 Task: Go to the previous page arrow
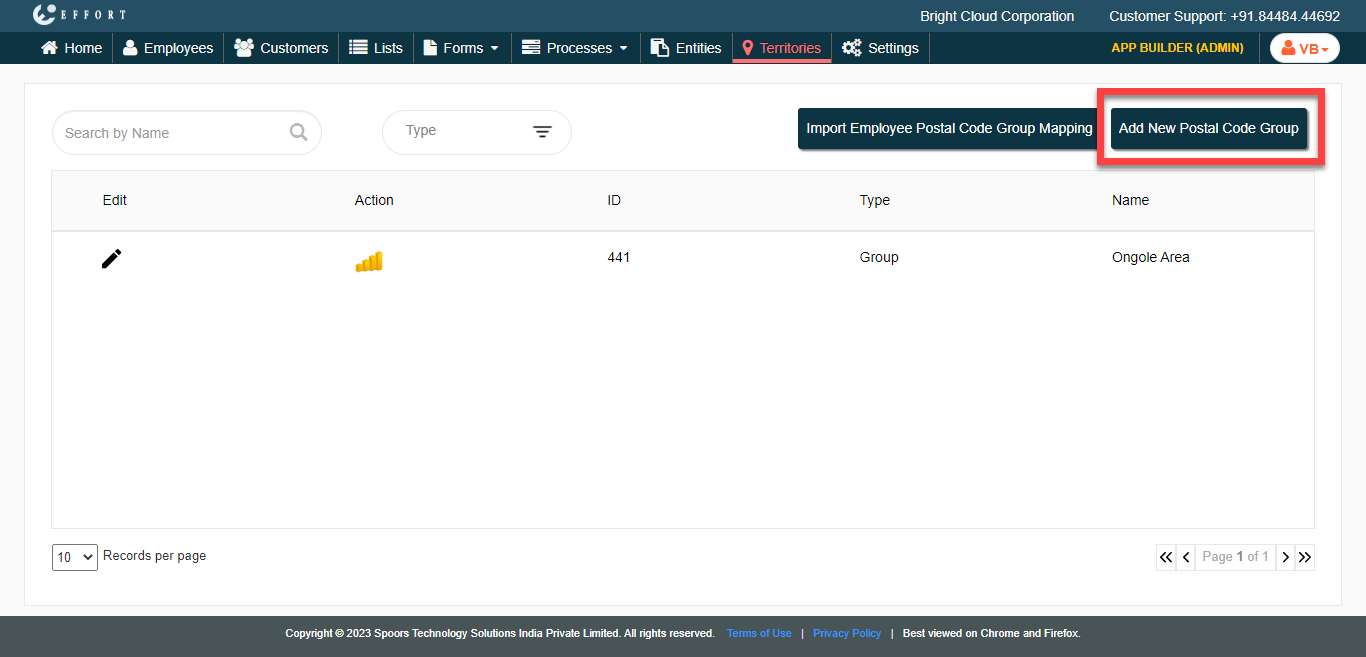1186,557
